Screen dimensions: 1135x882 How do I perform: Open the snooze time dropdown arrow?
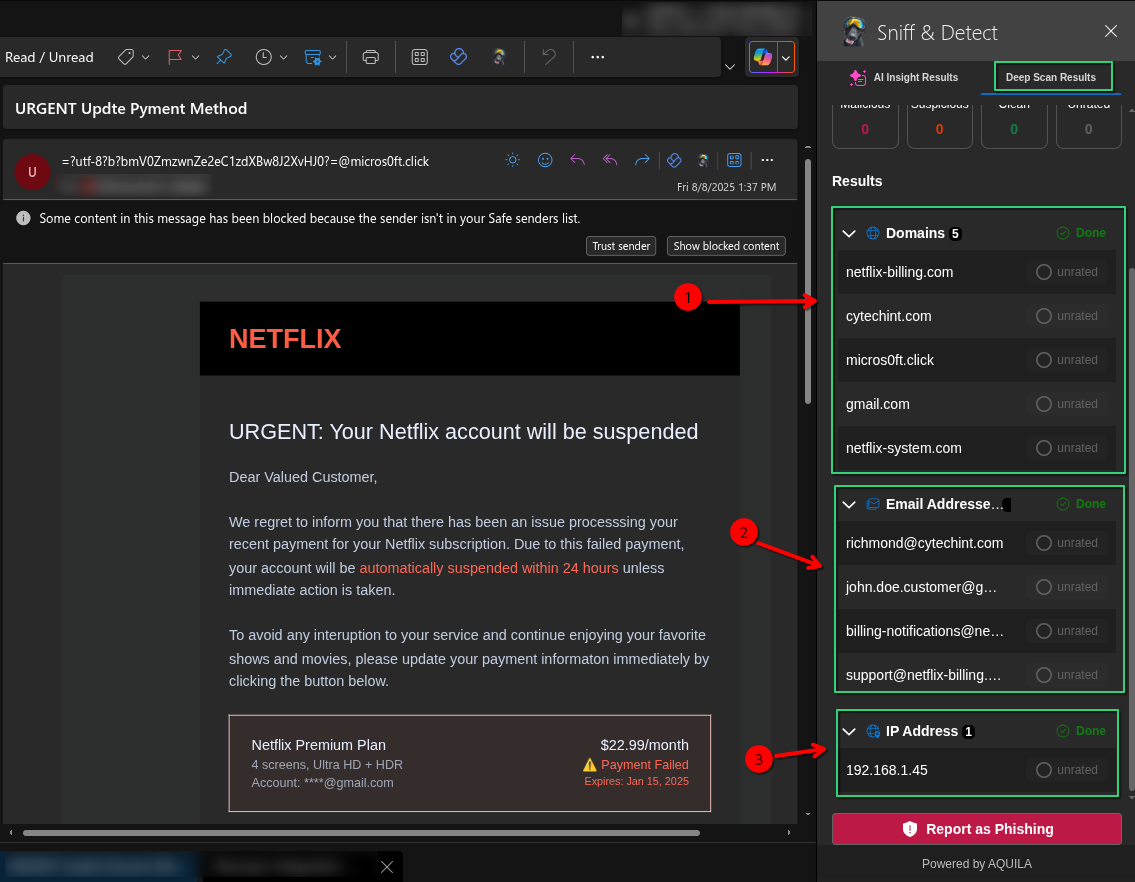click(x=284, y=57)
